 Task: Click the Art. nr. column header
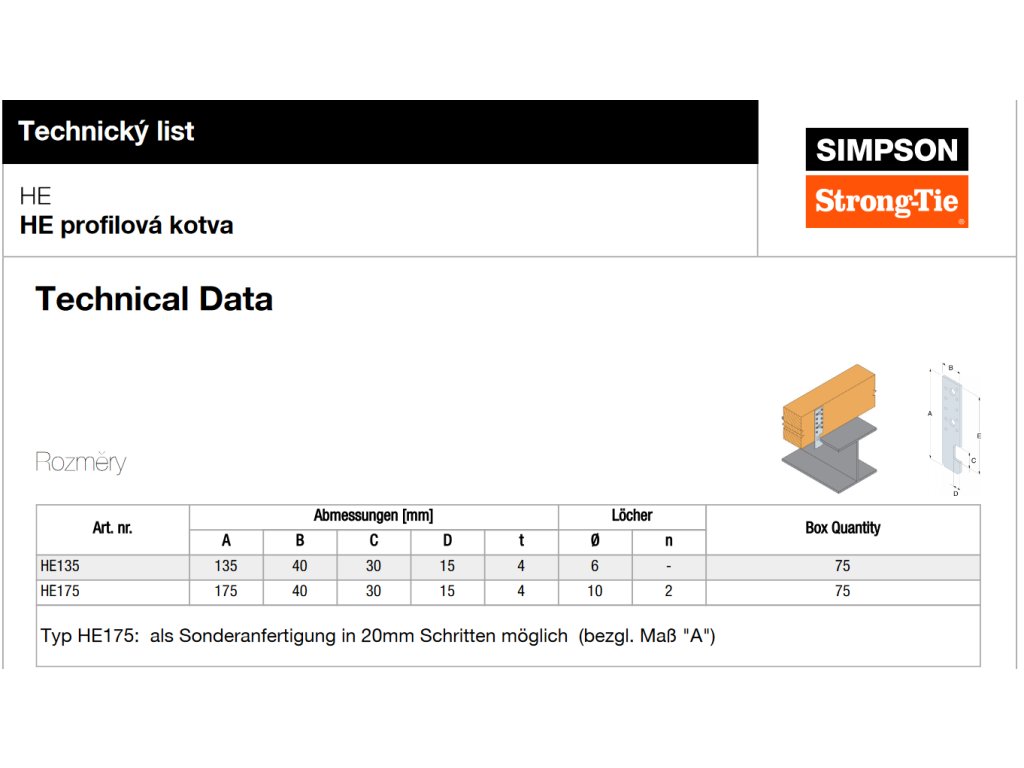(112, 528)
